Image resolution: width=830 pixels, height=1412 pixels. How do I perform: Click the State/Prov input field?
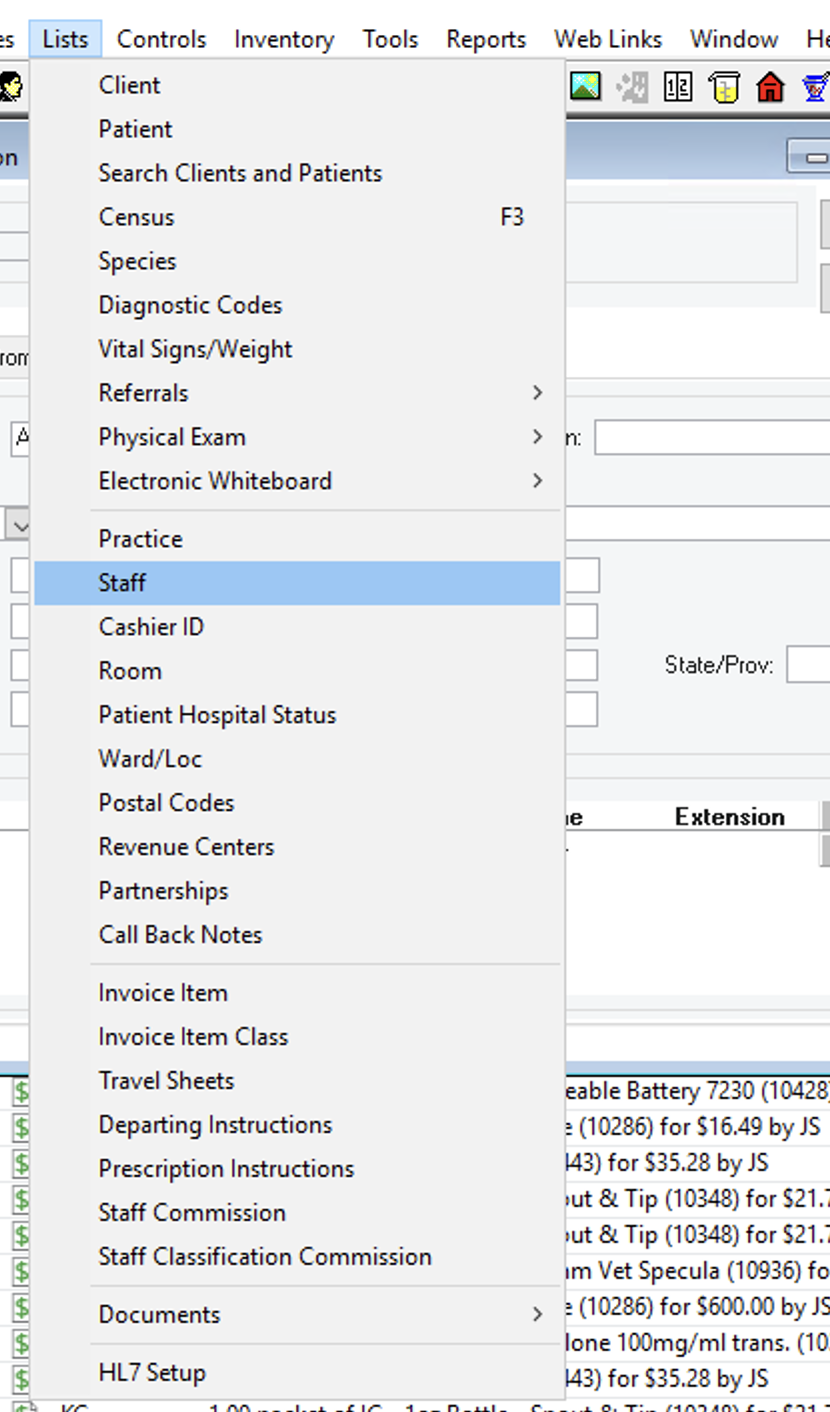pyautogui.click(x=808, y=665)
